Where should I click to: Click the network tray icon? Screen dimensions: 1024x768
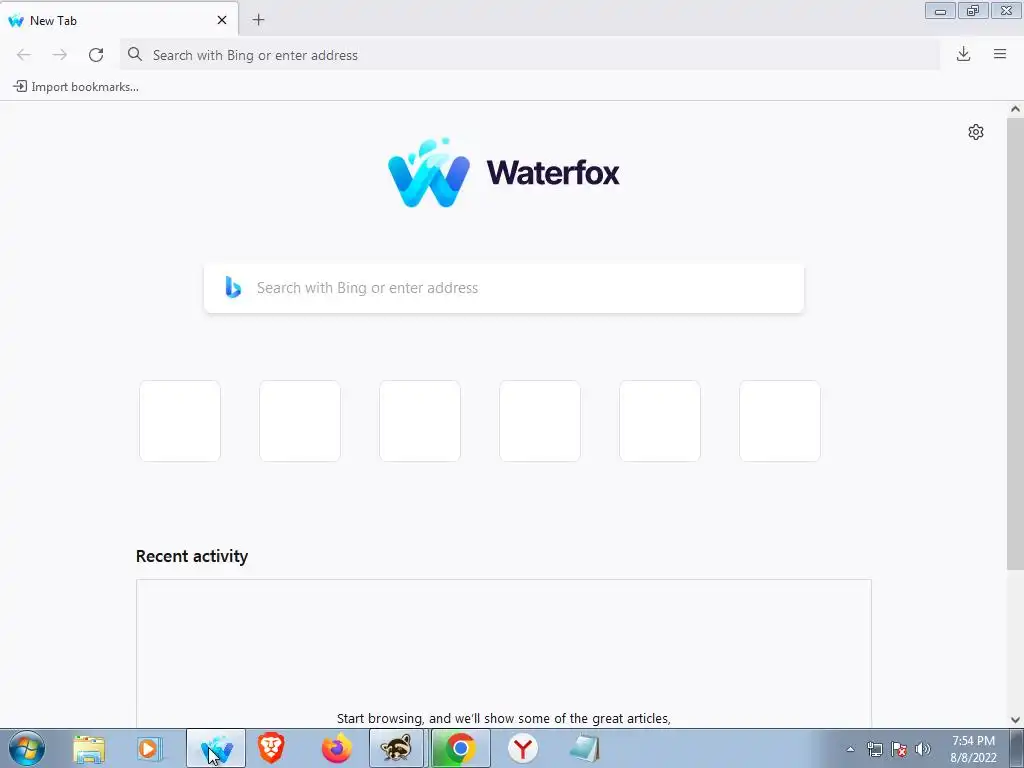(874, 749)
